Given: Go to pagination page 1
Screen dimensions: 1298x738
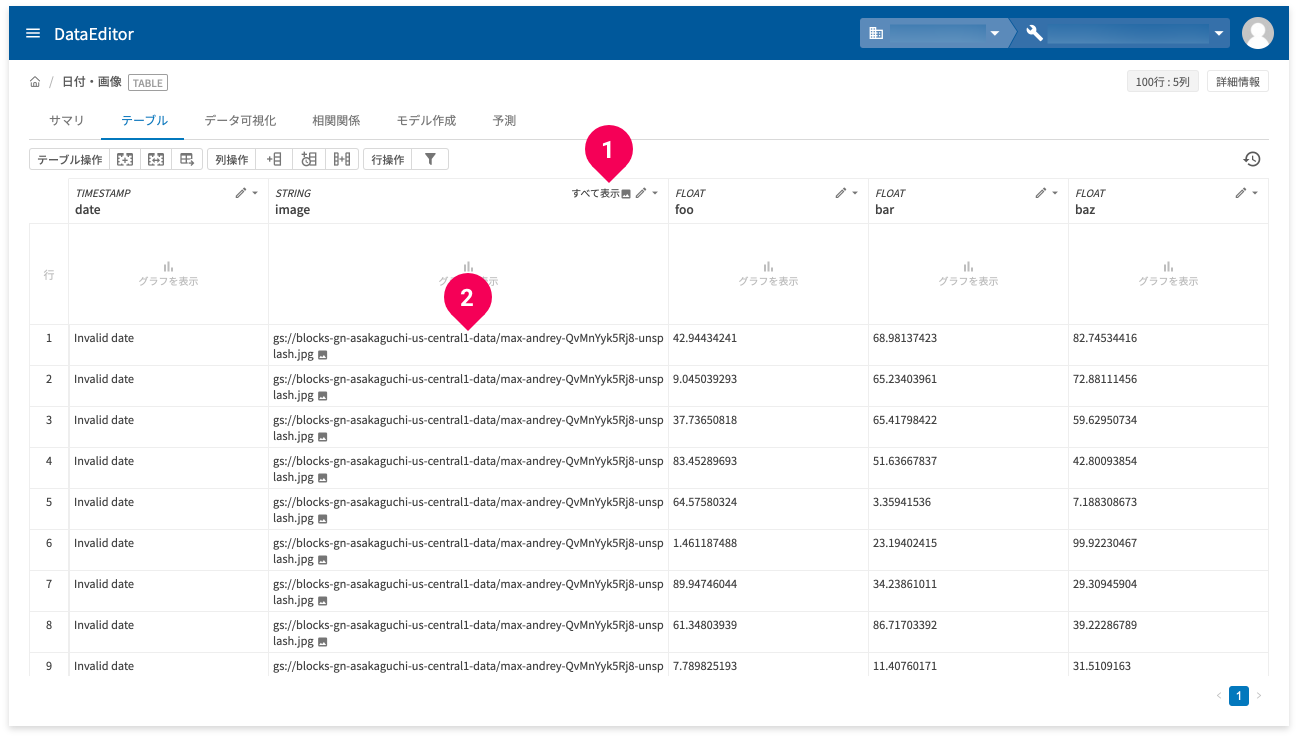Looking at the screenshot, I should point(1239,696).
